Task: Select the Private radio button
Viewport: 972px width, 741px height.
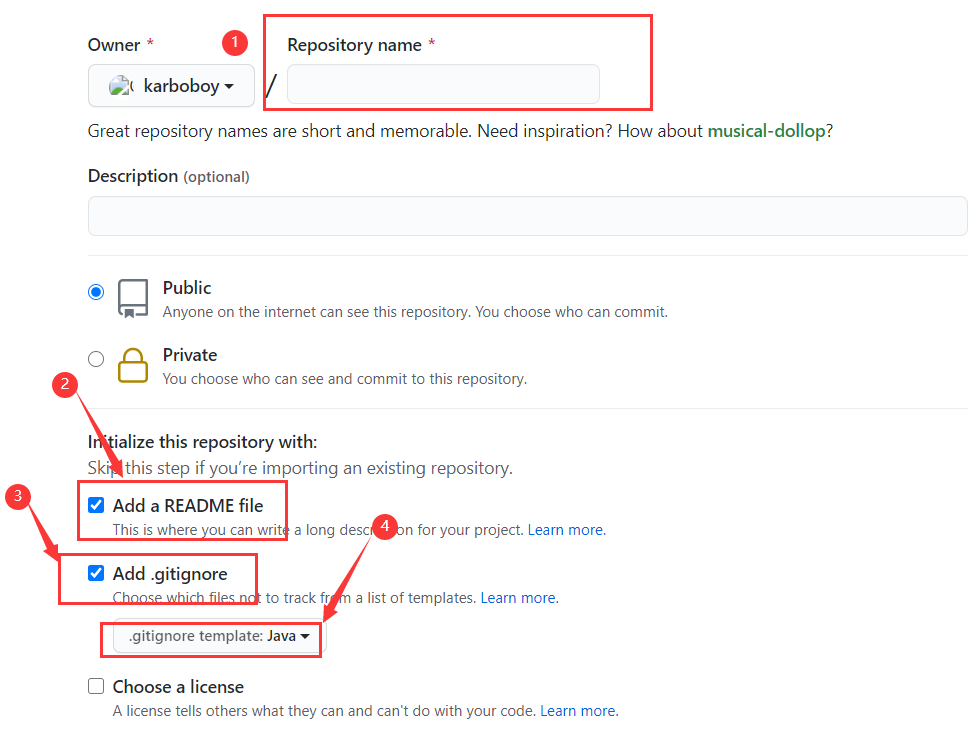Action: click(x=96, y=358)
